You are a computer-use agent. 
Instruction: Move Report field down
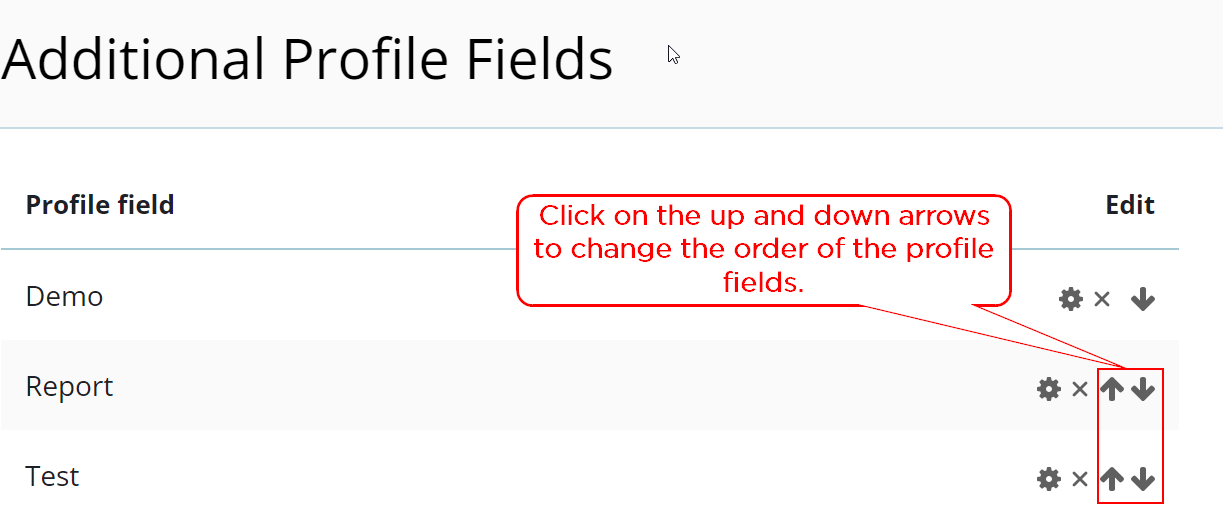[1143, 389]
